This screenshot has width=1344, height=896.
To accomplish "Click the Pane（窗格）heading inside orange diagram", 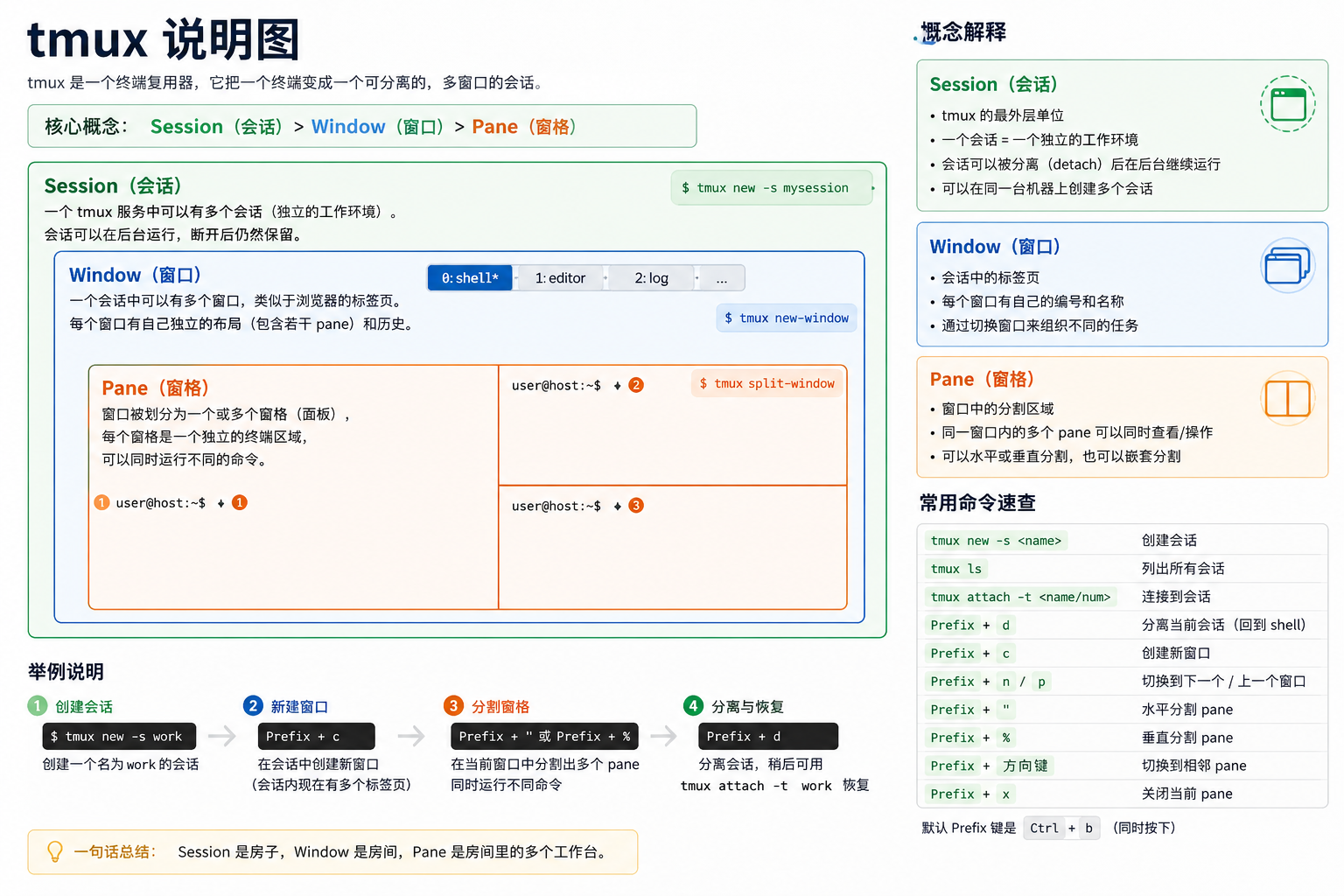I will pos(156,388).
